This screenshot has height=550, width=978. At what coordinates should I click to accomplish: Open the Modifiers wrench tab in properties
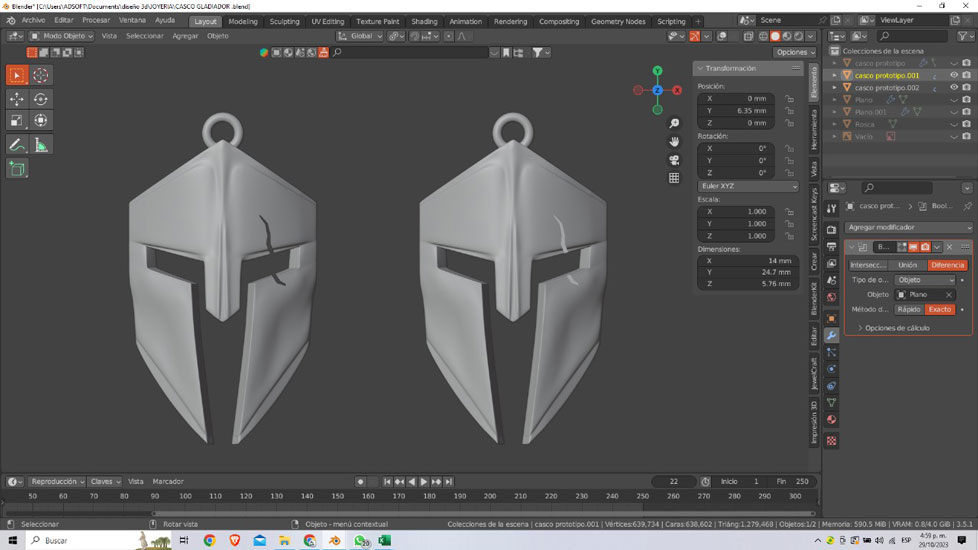pos(831,335)
